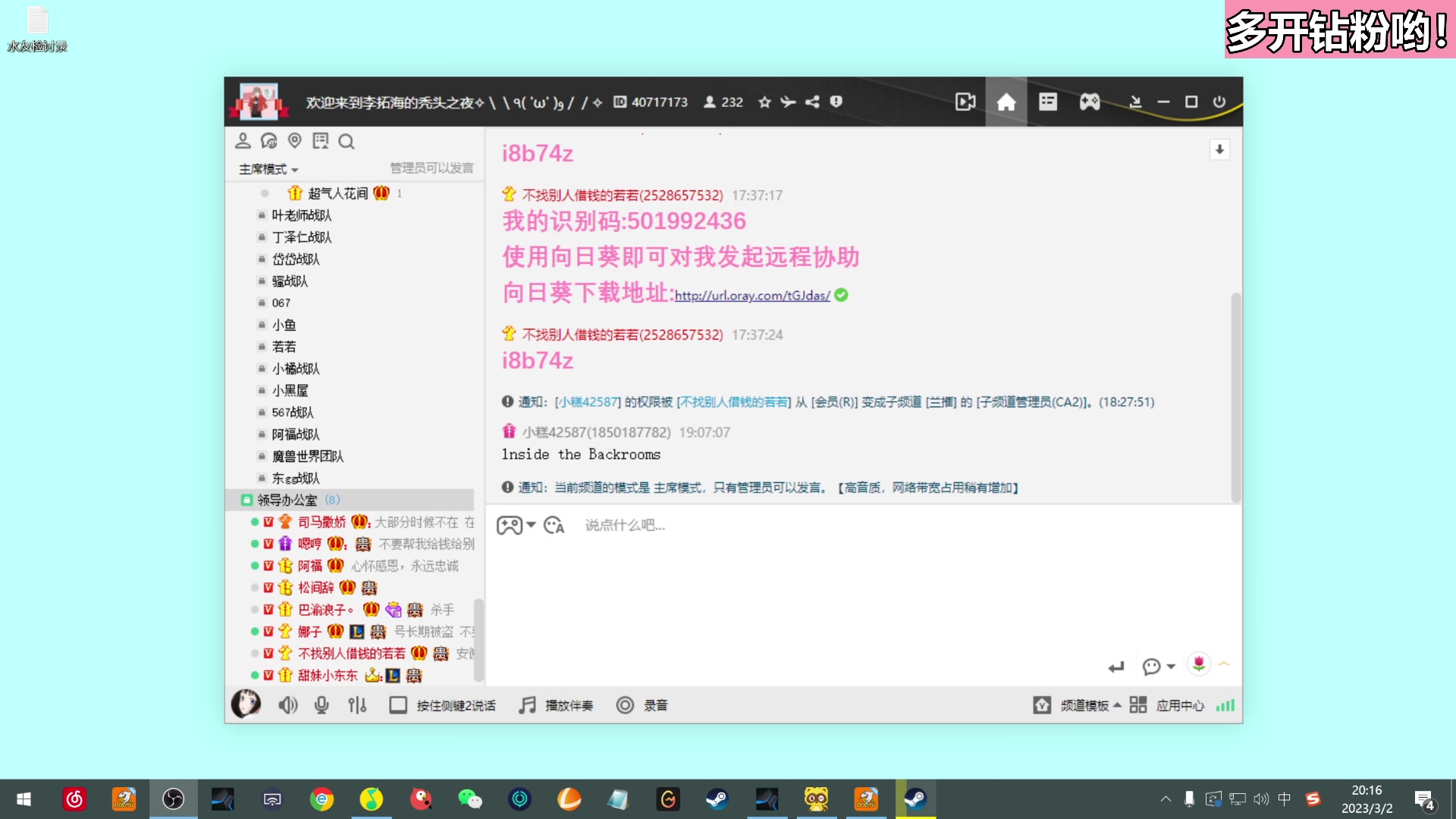This screenshot has width=1456, height=819.
Task: Expand the 主席模式 mode dropdown
Action: pyautogui.click(x=267, y=168)
